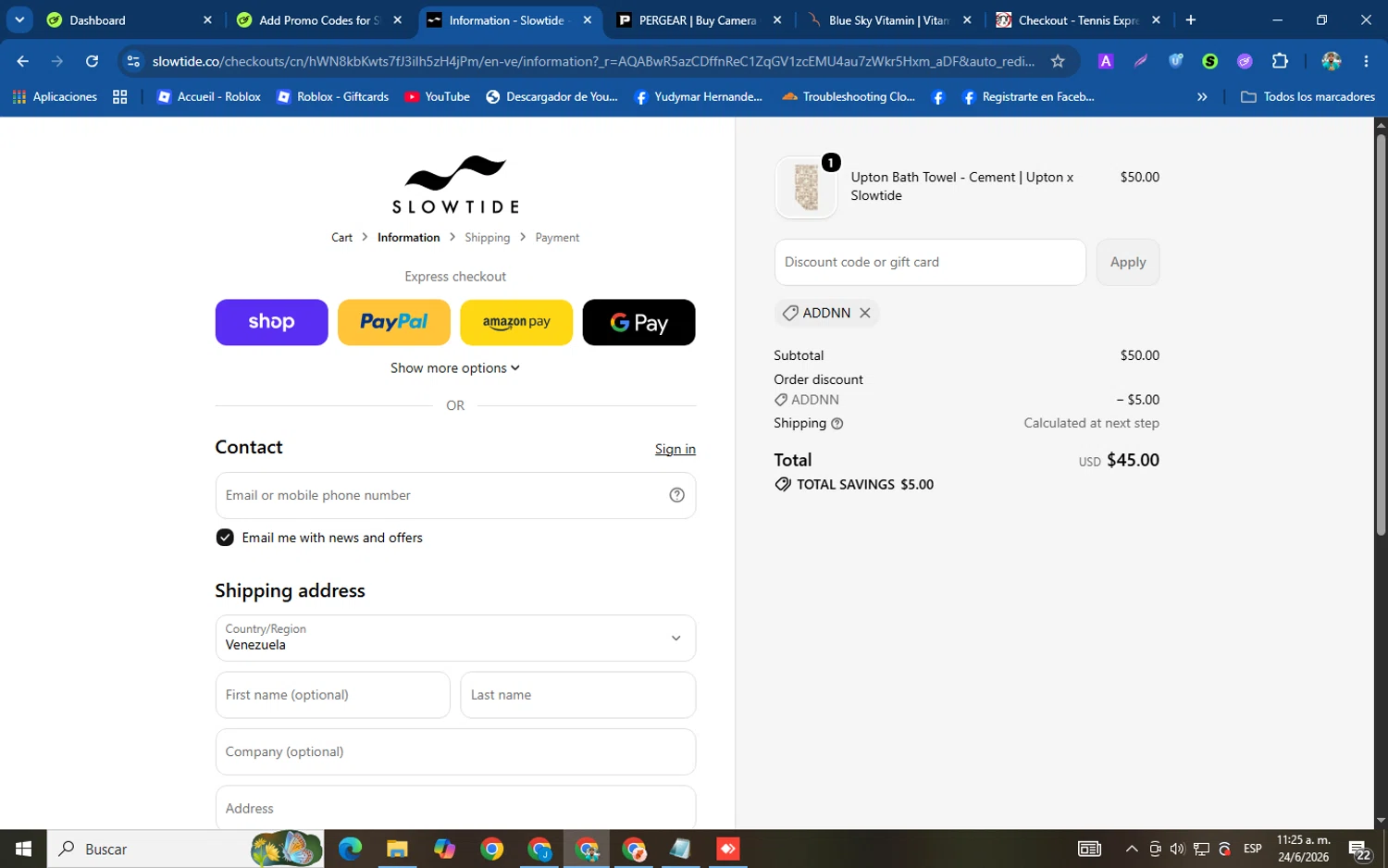Open the Accueil - Roblox bookmark
This screenshot has height=868, width=1388.
point(209,96)
